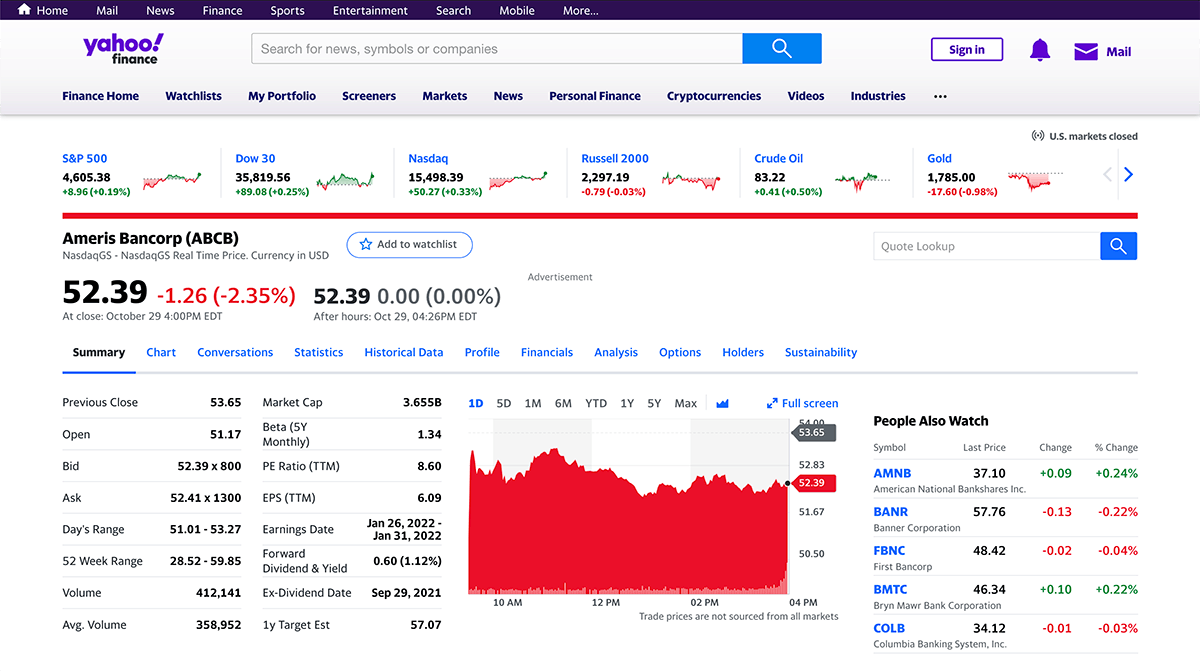
Task: Click the left arrow in market ticker carousel
Action: 1107,175
